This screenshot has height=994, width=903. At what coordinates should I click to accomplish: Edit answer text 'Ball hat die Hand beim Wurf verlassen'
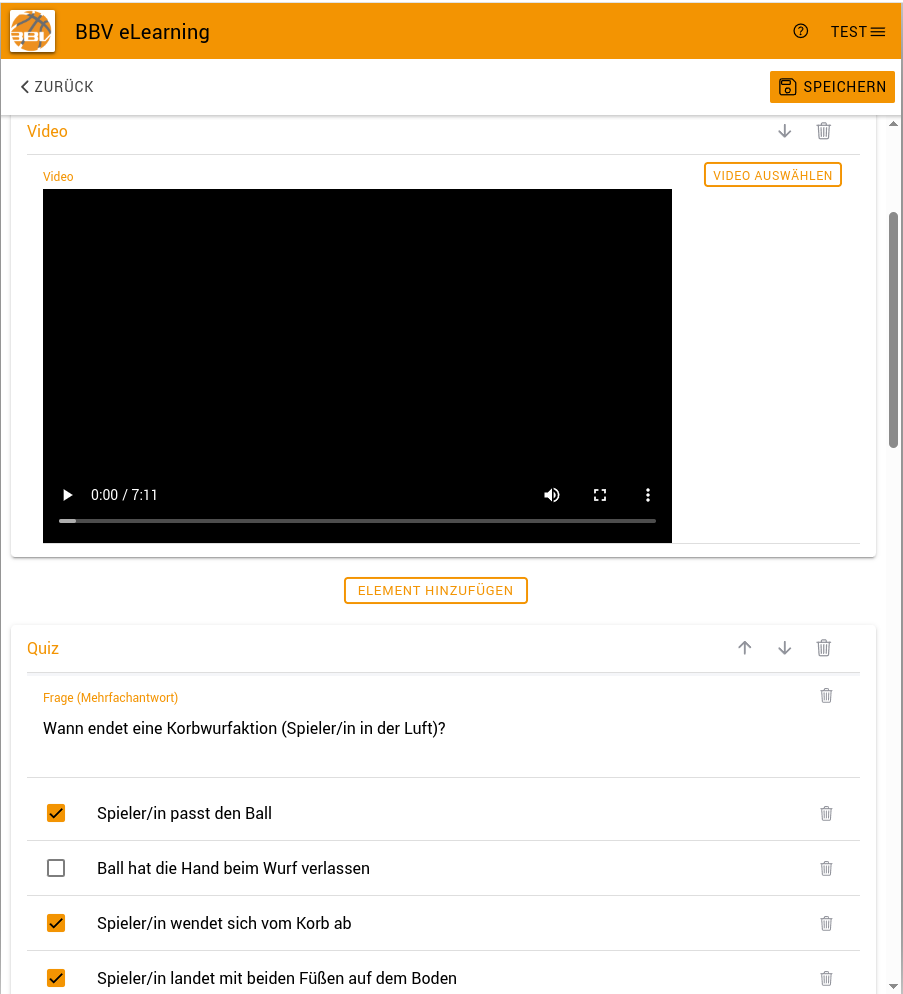click(x=233, y=868)
